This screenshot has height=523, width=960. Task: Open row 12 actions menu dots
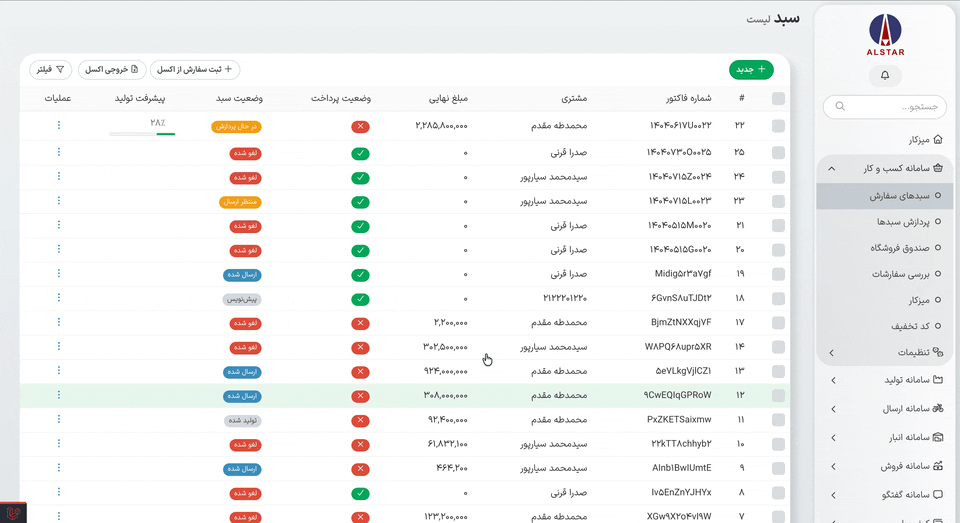pos(59,395)
